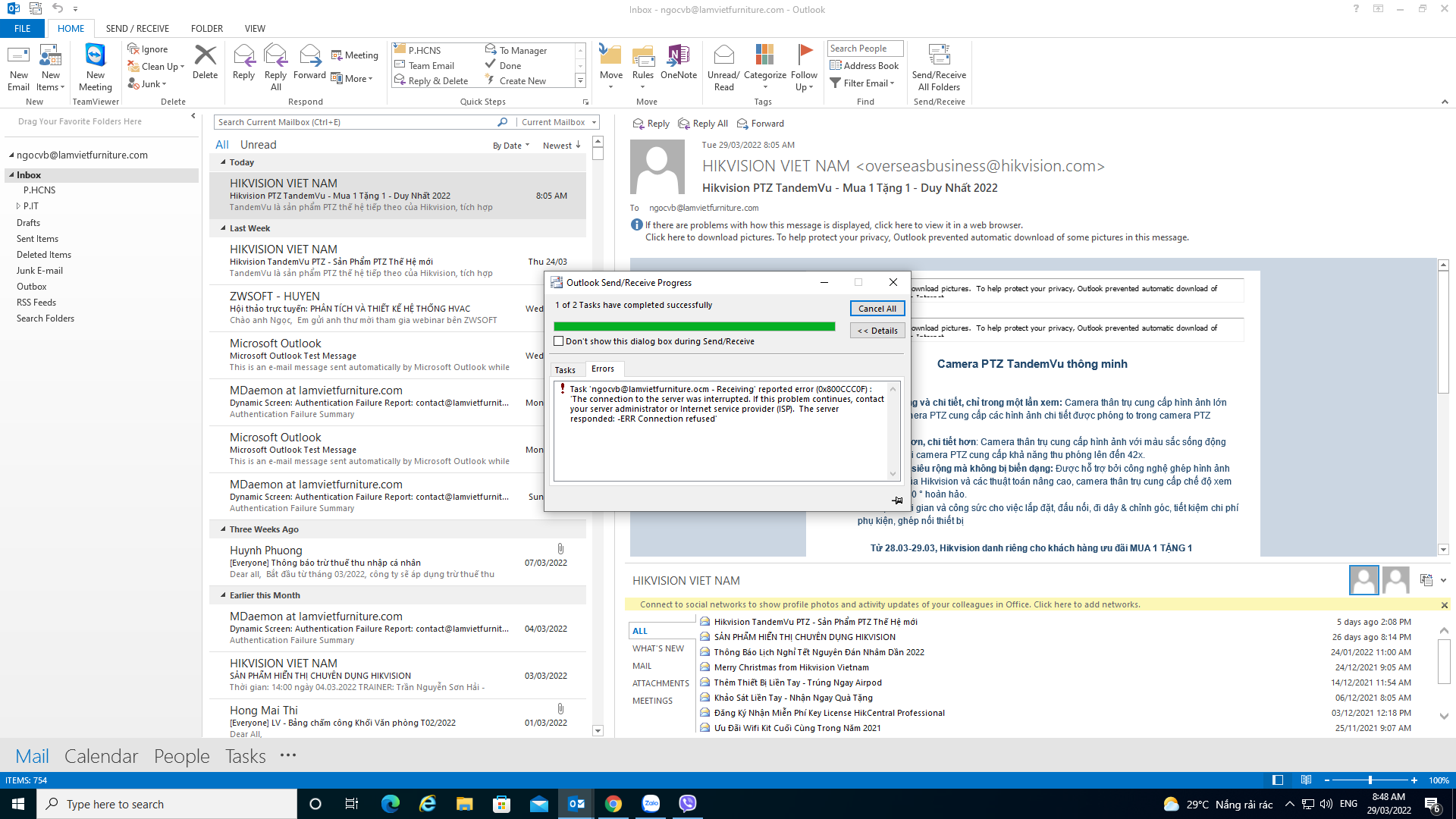Image resolution: width=1456 pixels, height=819 pixels.
Task: Click the OneNote icon
Action: [x=679, y=62]
